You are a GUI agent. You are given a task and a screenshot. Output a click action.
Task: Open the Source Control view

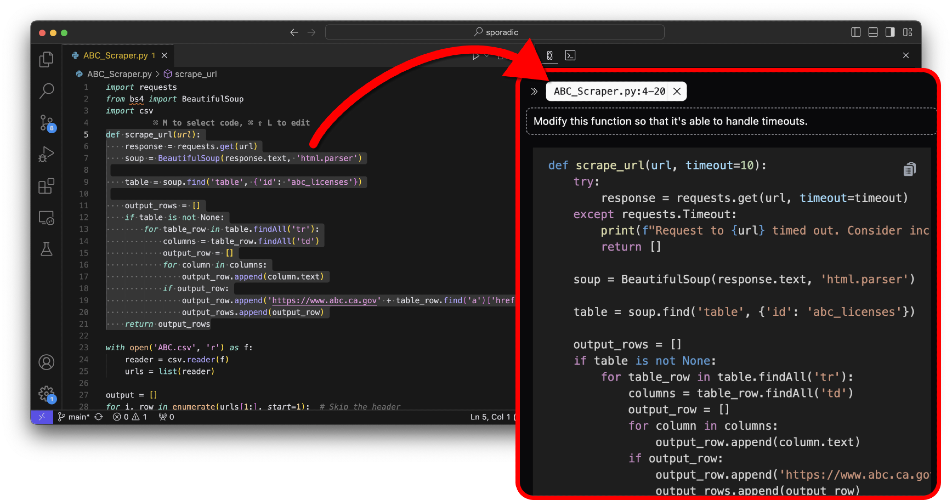[47, 123]
